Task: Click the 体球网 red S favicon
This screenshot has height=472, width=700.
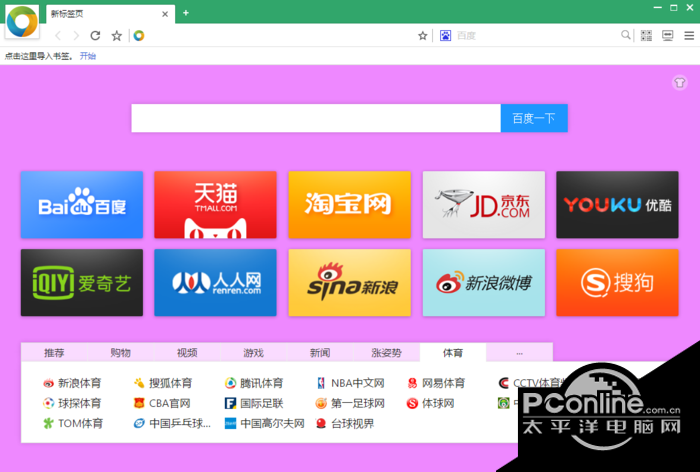Action: click(x=412, y=403)
